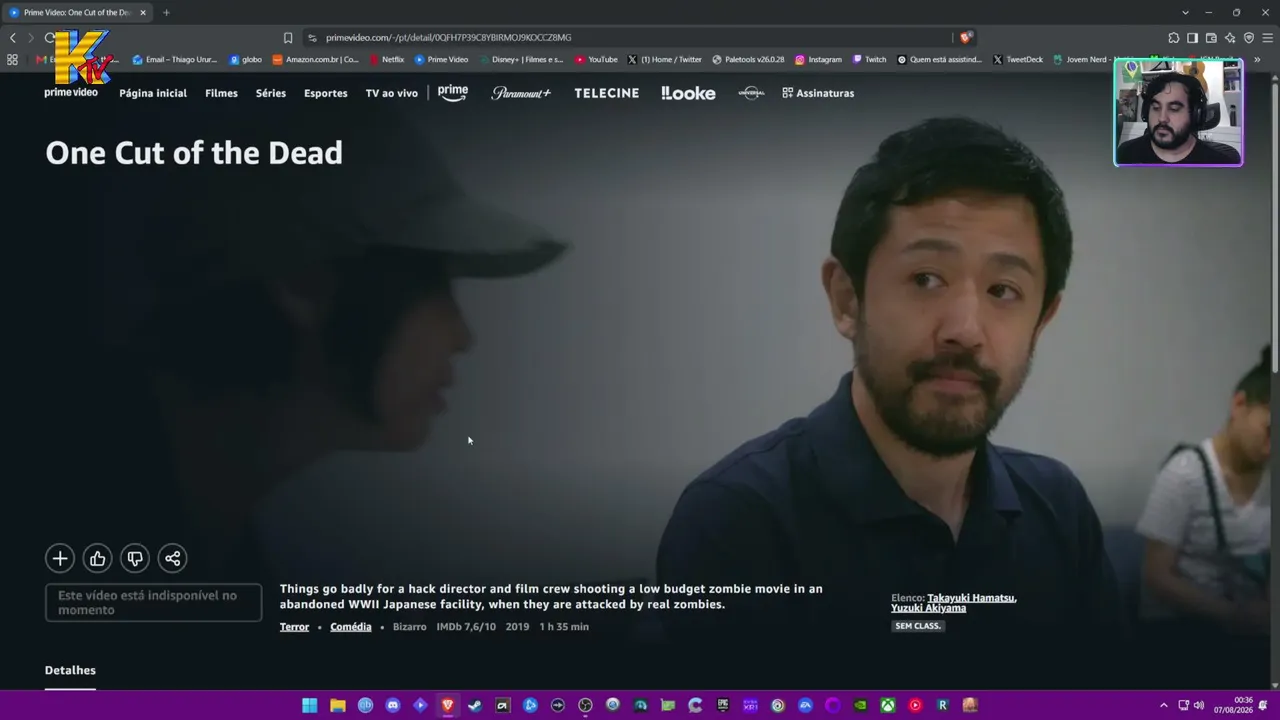Open the TV ao vivo menu item
This screenshot has width=1280, height=720.
coord(392,93)
